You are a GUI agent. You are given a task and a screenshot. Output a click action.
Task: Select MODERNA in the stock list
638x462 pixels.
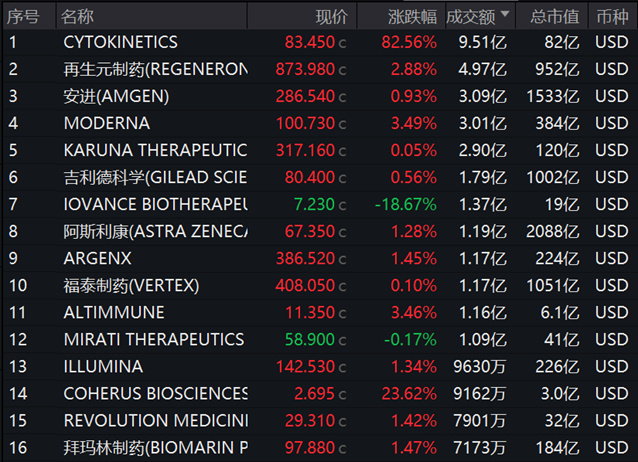(106, 123)
